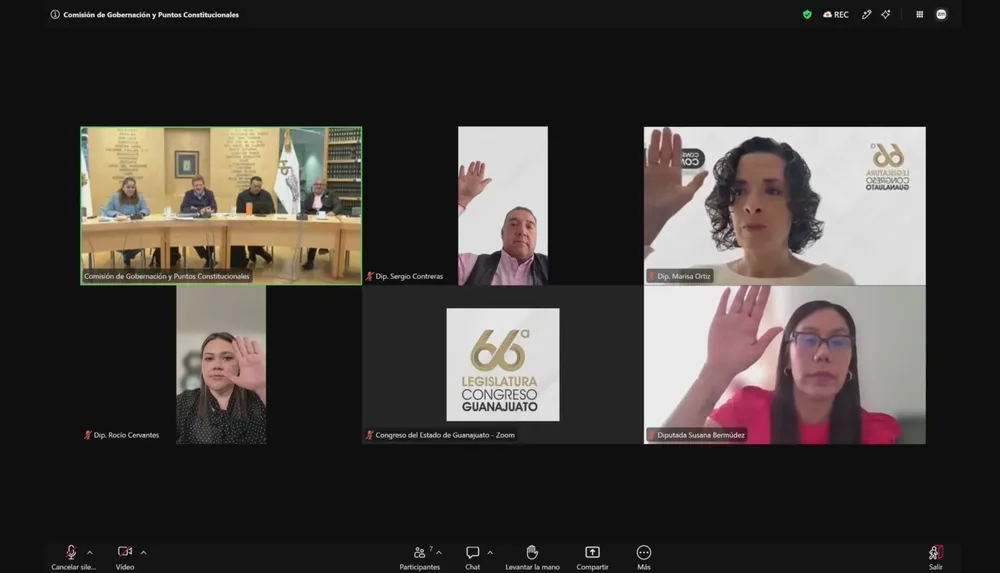Unmute microphone with Cancelar sile... button

click(73, 557)
